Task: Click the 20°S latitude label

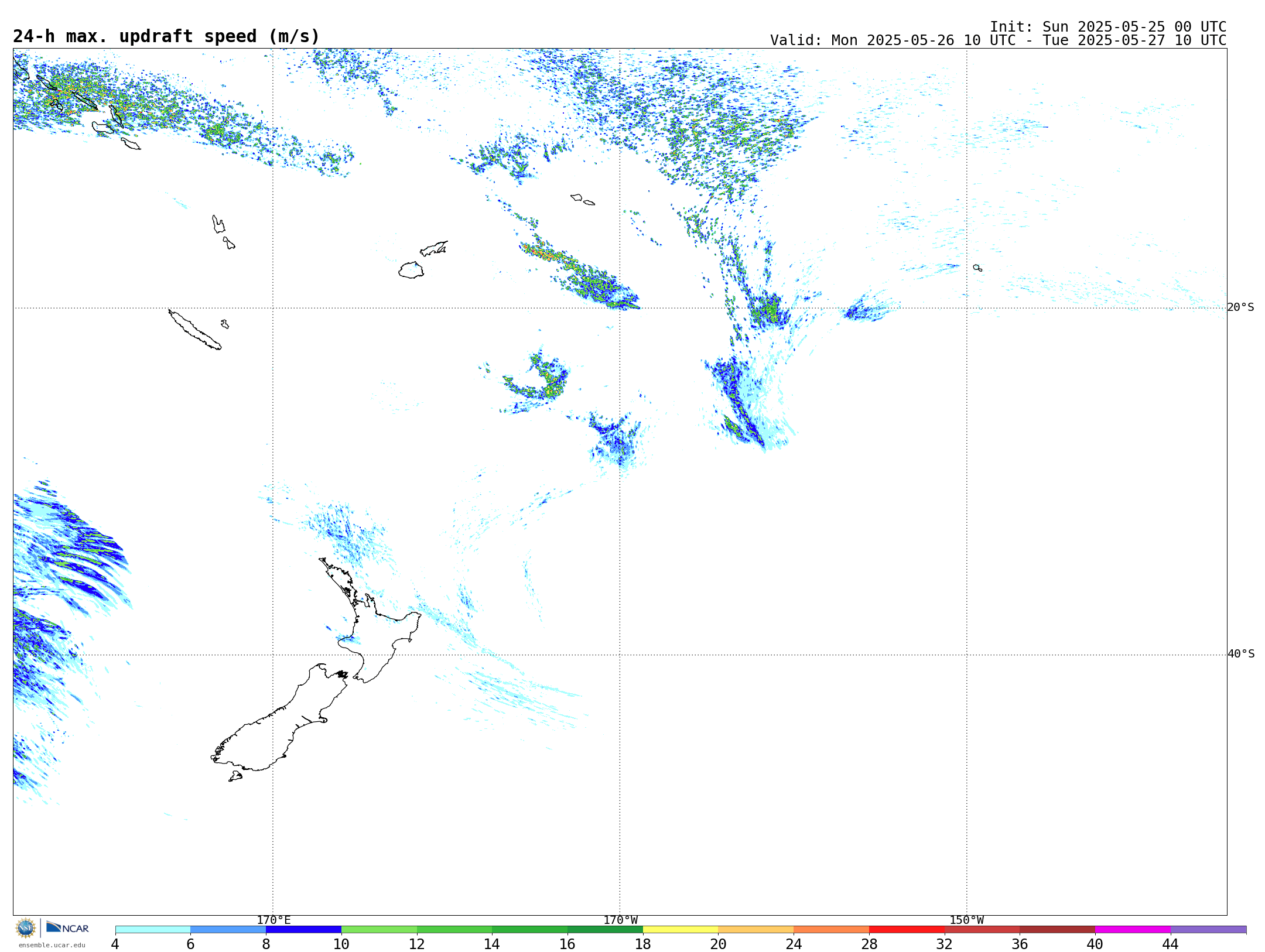Action: pos(1241,307)
